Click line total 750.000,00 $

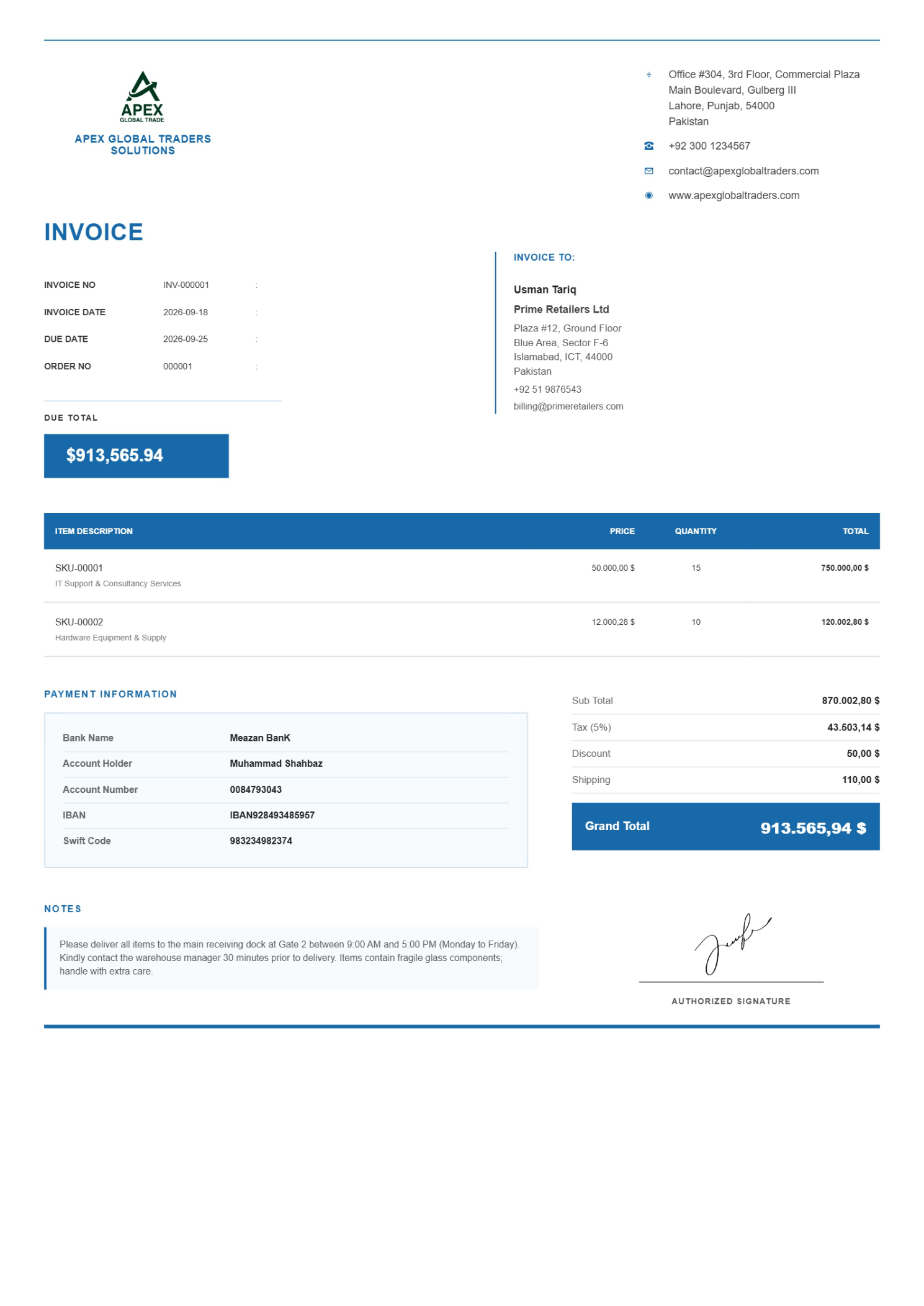point(844,568)
